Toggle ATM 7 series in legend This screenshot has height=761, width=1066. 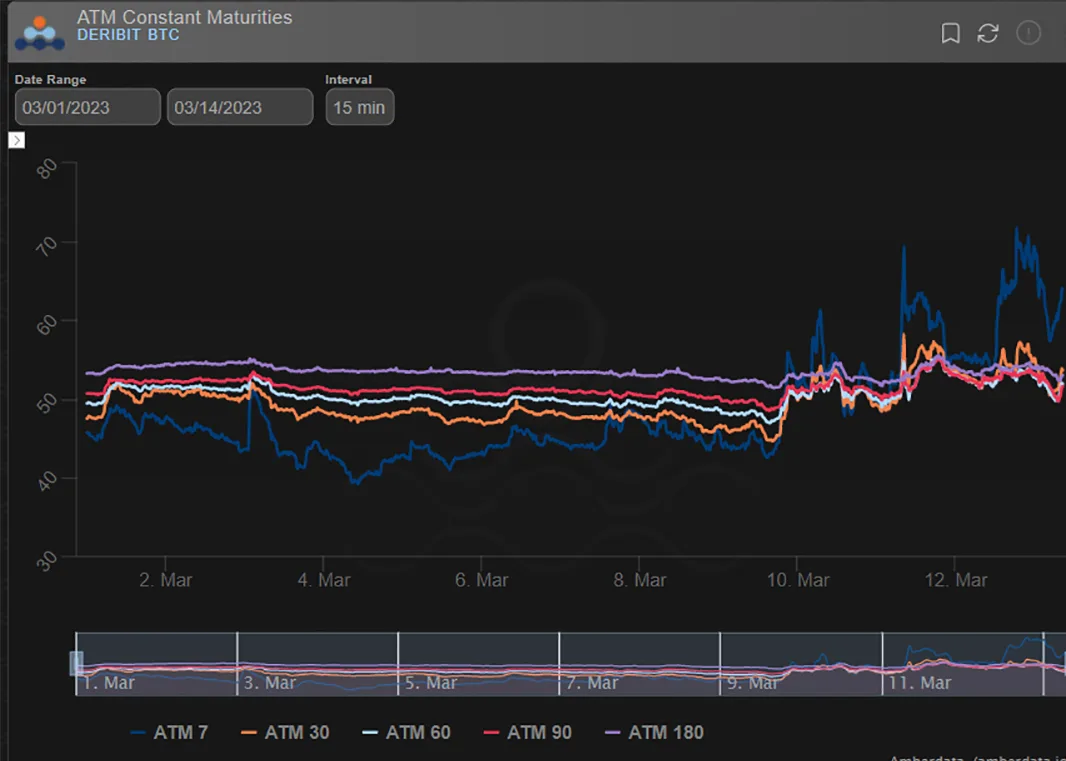click(169, 732)
